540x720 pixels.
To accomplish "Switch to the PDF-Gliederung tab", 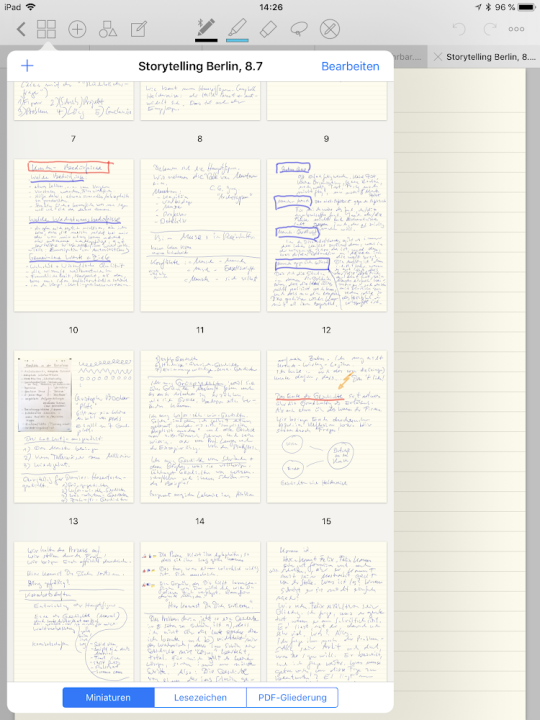I will pos(292,698).
